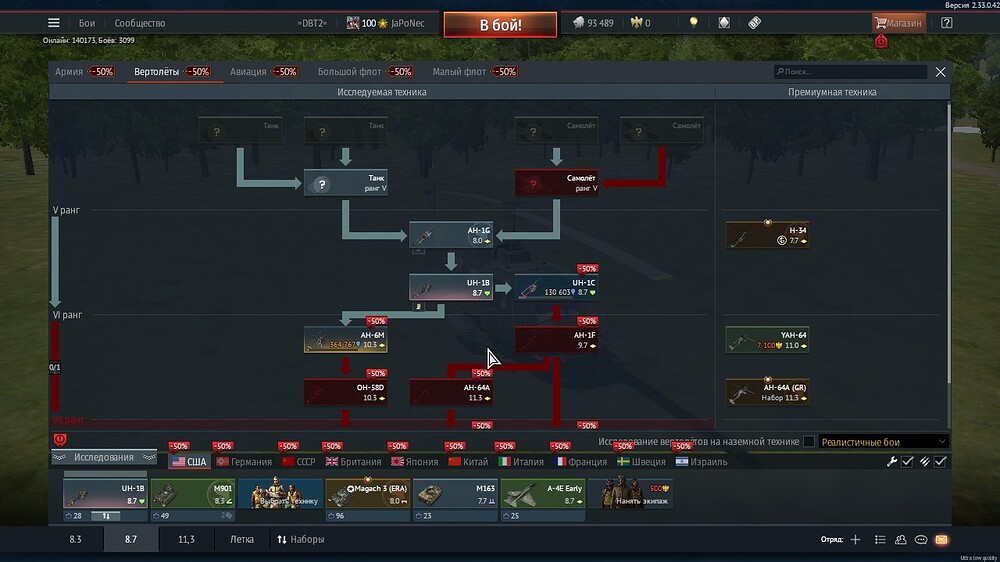Image resolution: width=1000 pixels, height=562 pixels.
Task: Open the Магазин store
Action: (898, 23)
